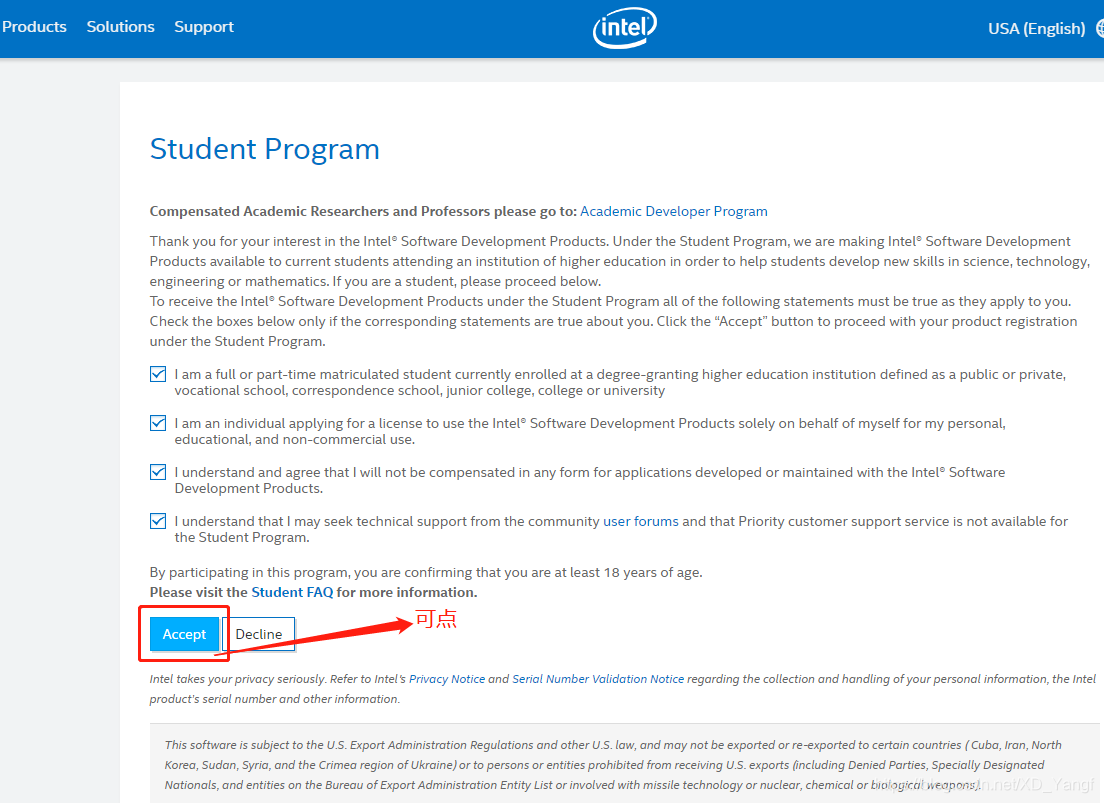
Task: Toggle the individual applying for license checkbox
Action: pos(158,423)
